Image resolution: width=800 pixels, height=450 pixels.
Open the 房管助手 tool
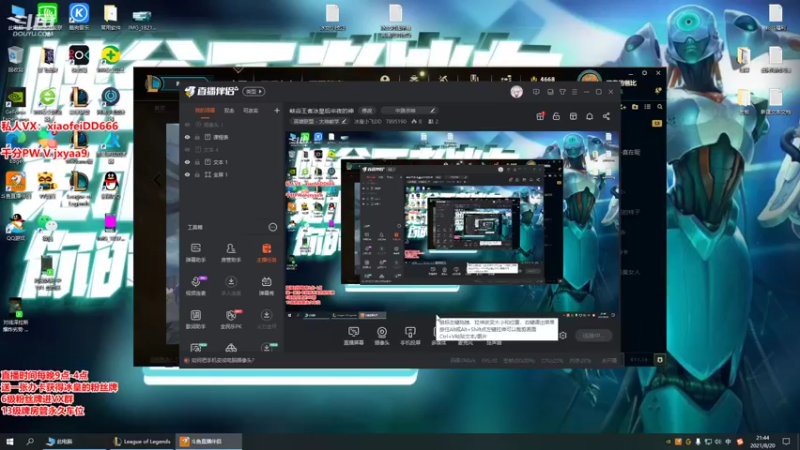pos(231,253)
